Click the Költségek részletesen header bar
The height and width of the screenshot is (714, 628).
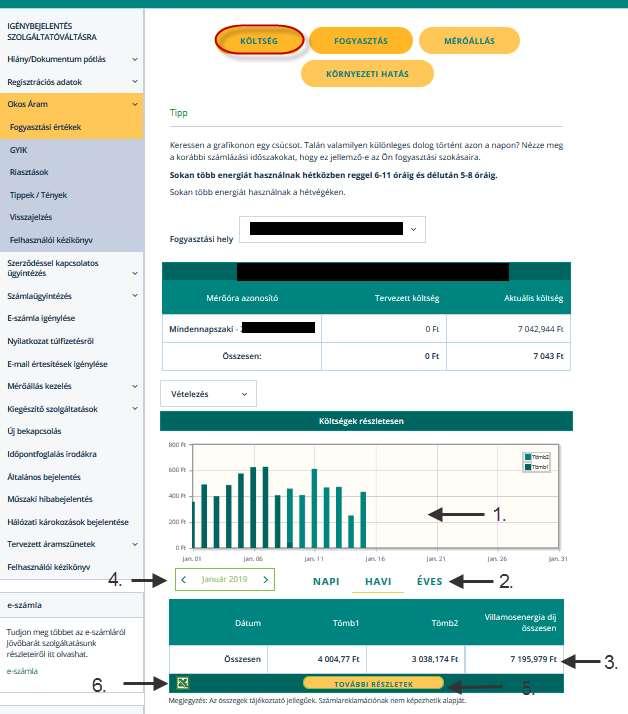pos(366,421)
